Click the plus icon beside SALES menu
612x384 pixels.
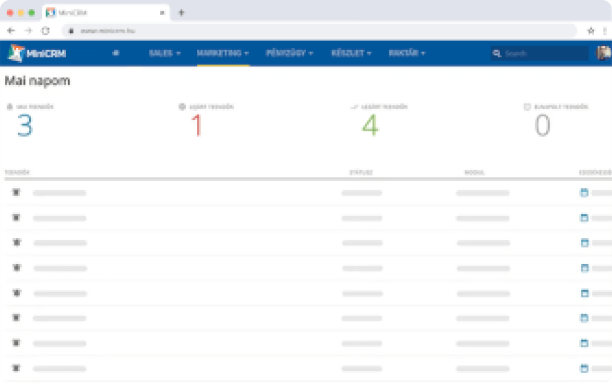[116, 53]
